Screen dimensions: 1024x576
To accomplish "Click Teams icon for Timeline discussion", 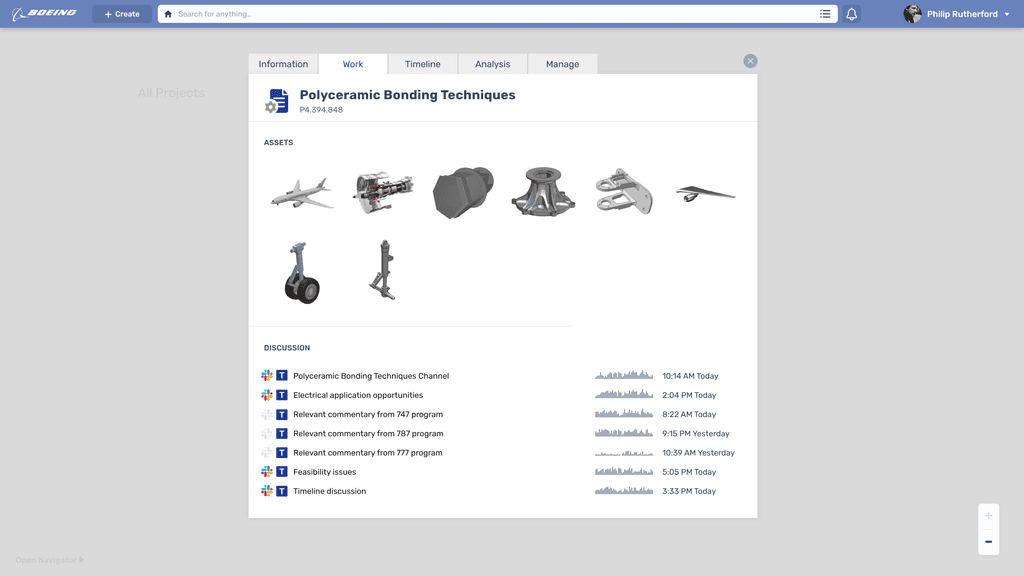I will tap(281, 491).
